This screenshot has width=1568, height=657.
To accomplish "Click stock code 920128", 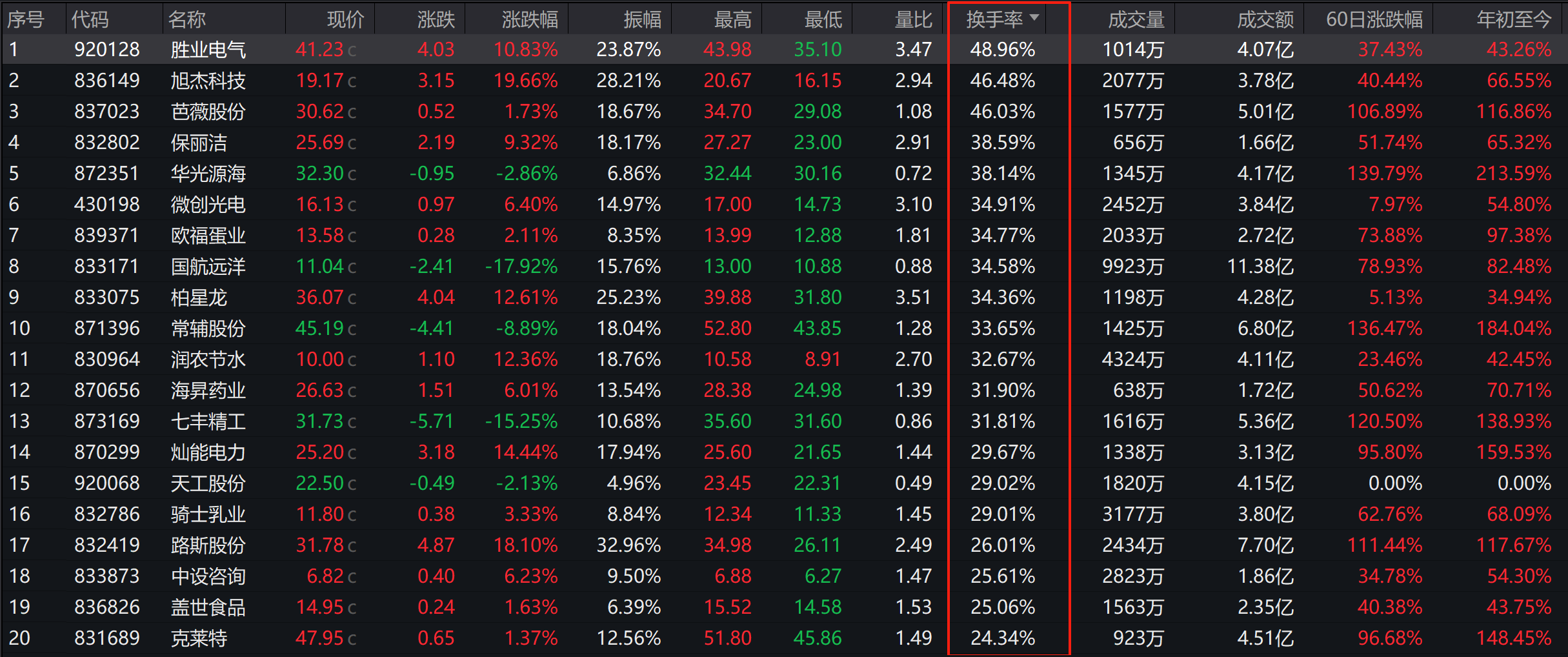I will pos(106,50).
